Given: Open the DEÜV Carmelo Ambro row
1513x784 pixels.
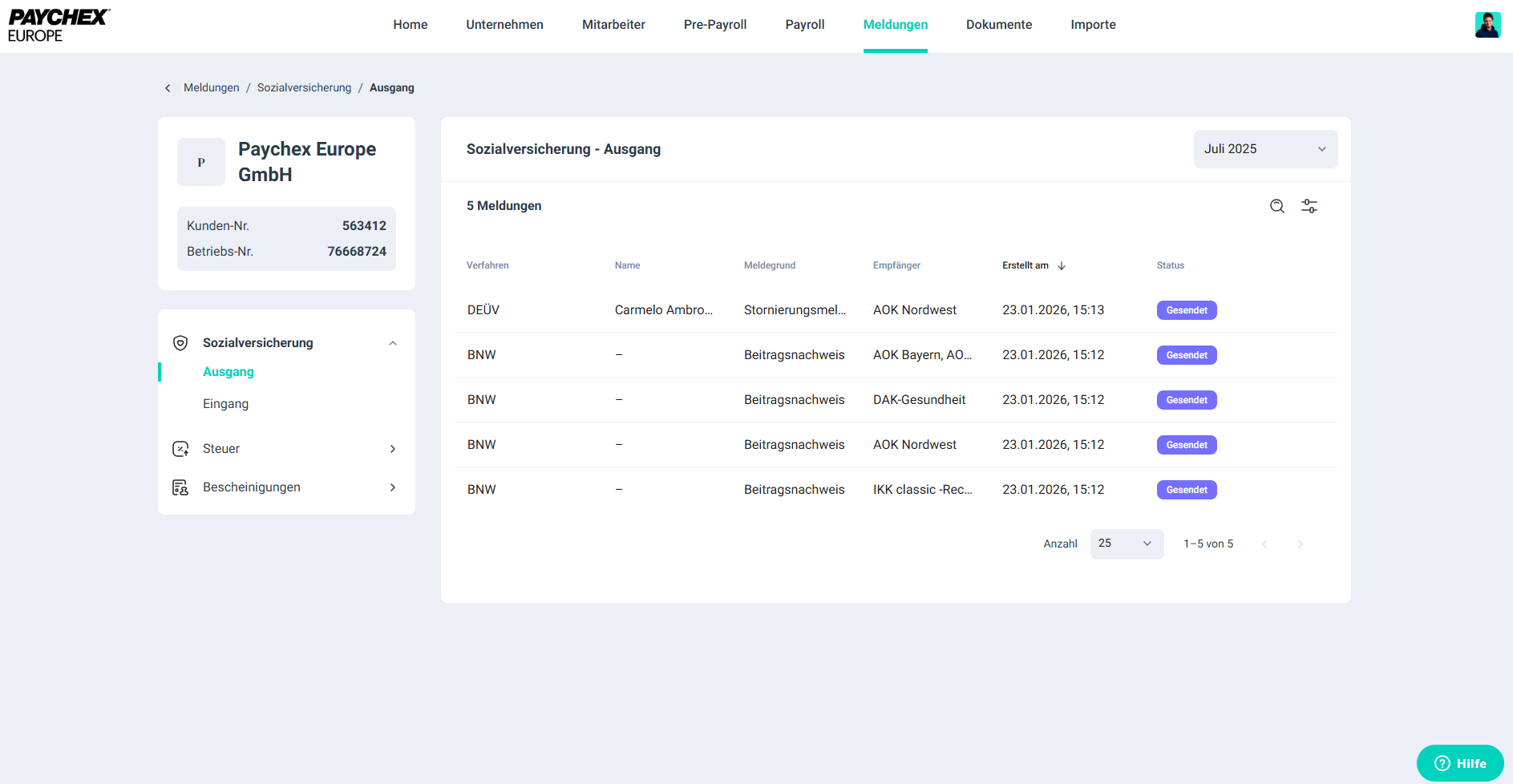Looking at the screenshot, I should tap(663, 310).
